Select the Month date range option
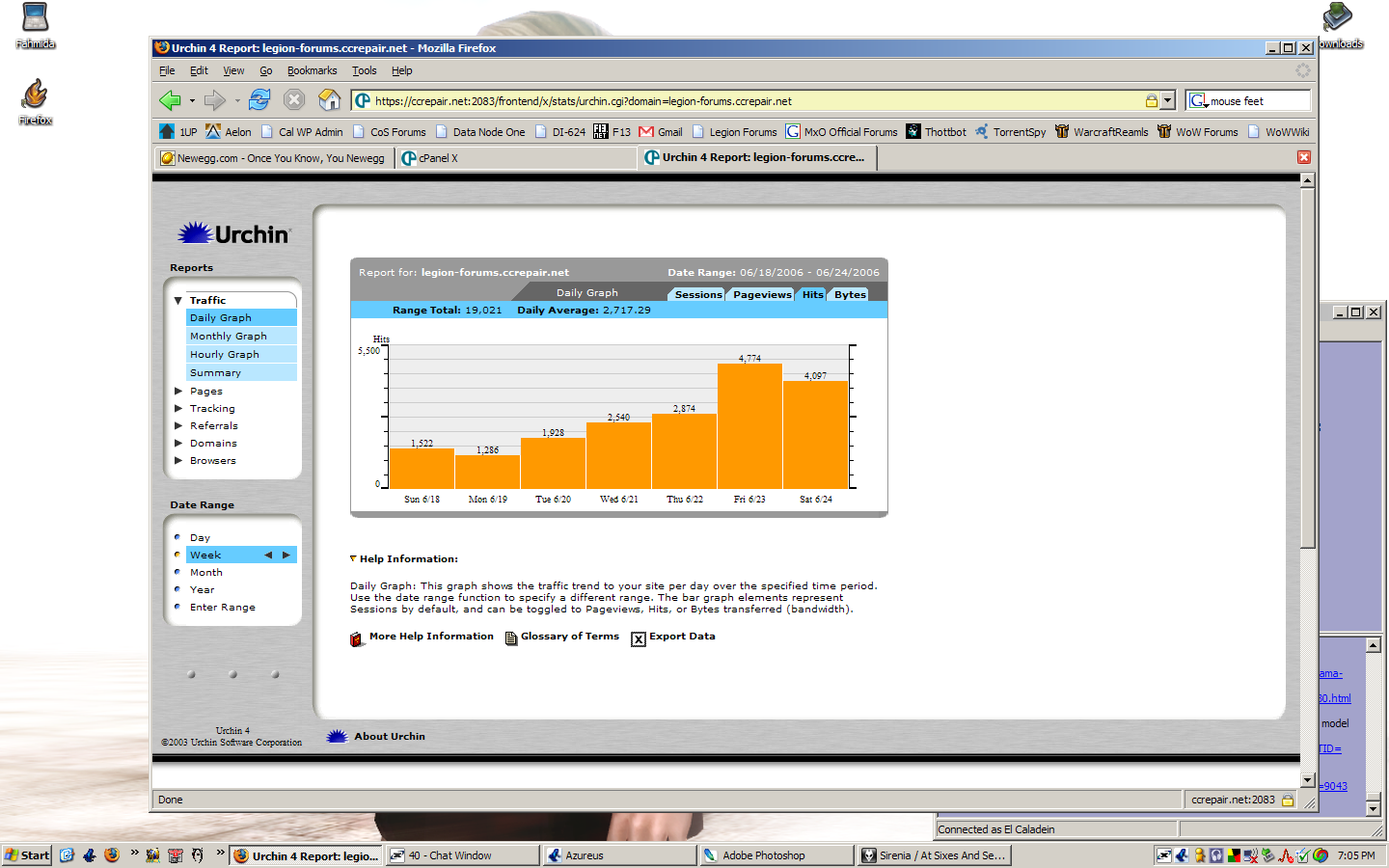Viewport: 1389px width, 868px height. (205, 572)
